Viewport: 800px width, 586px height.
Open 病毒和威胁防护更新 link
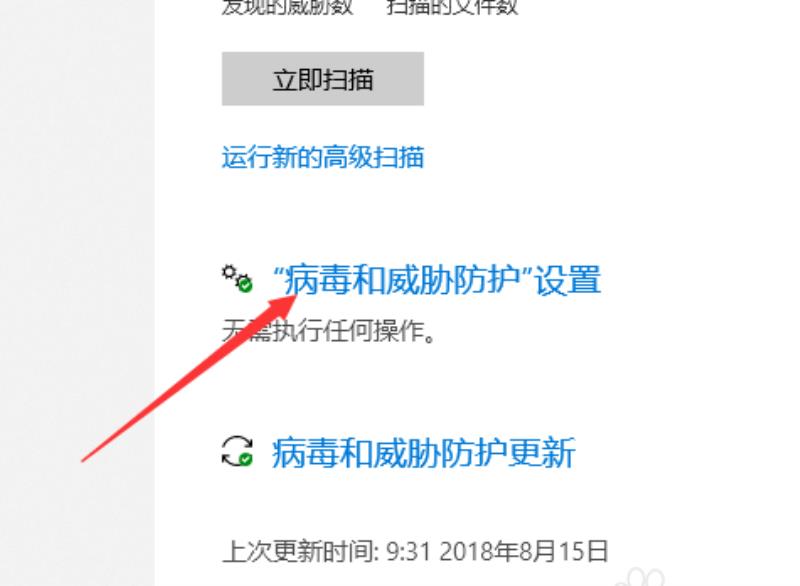[x=424, y=453]
